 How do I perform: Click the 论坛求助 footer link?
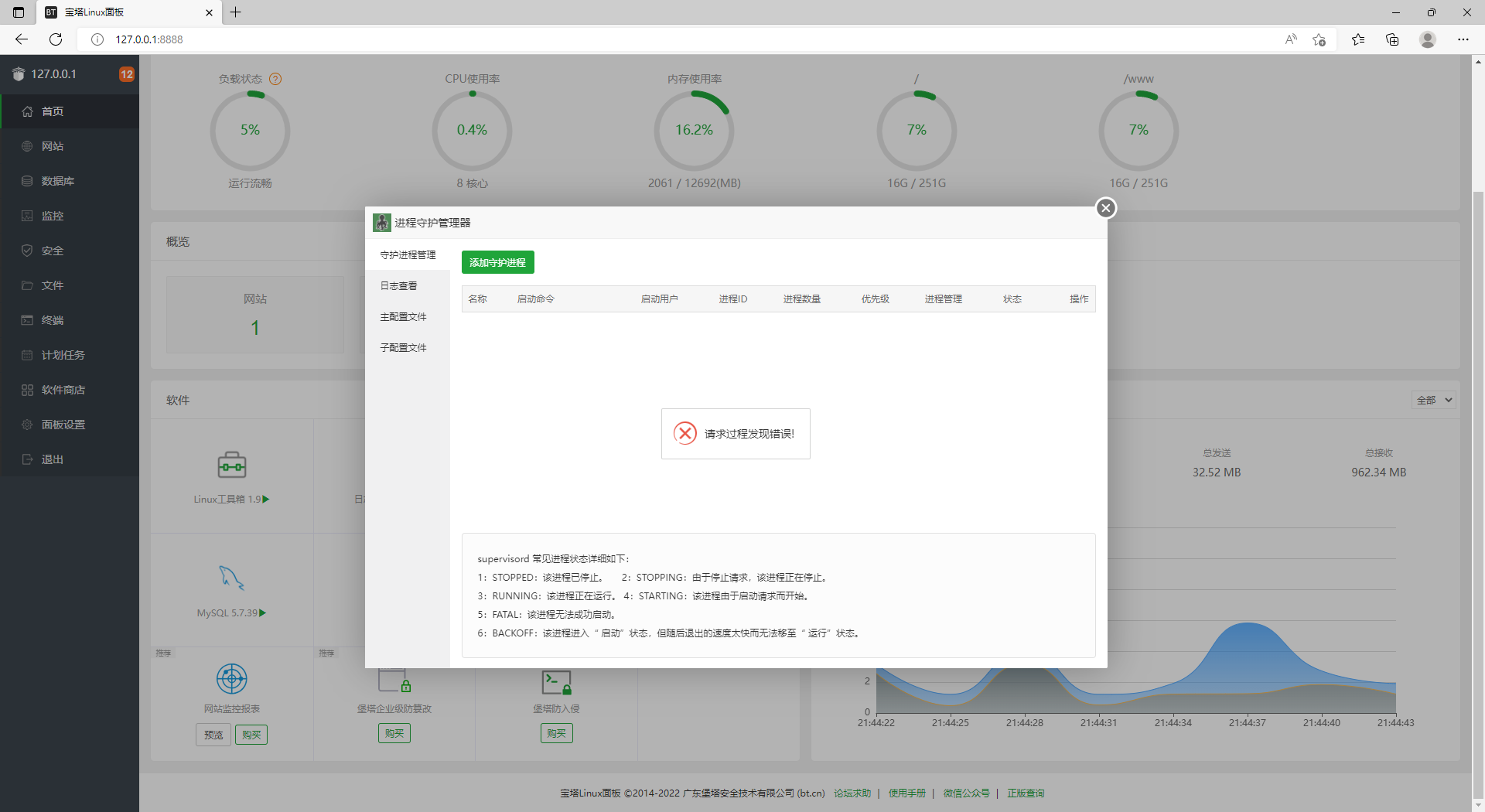click(x=852, y=793)
